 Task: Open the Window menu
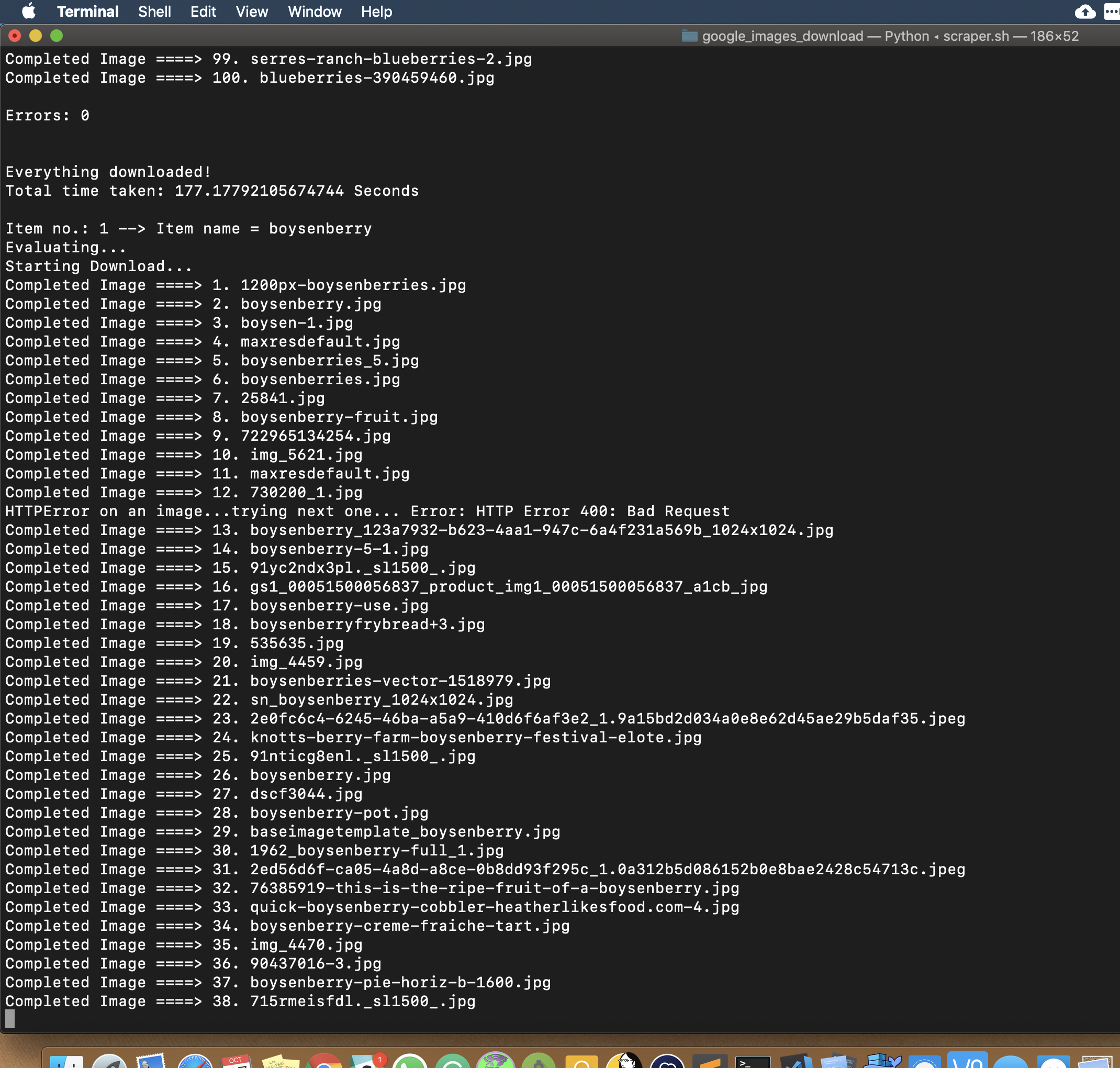pyautogui.click(x=314, y=12)
